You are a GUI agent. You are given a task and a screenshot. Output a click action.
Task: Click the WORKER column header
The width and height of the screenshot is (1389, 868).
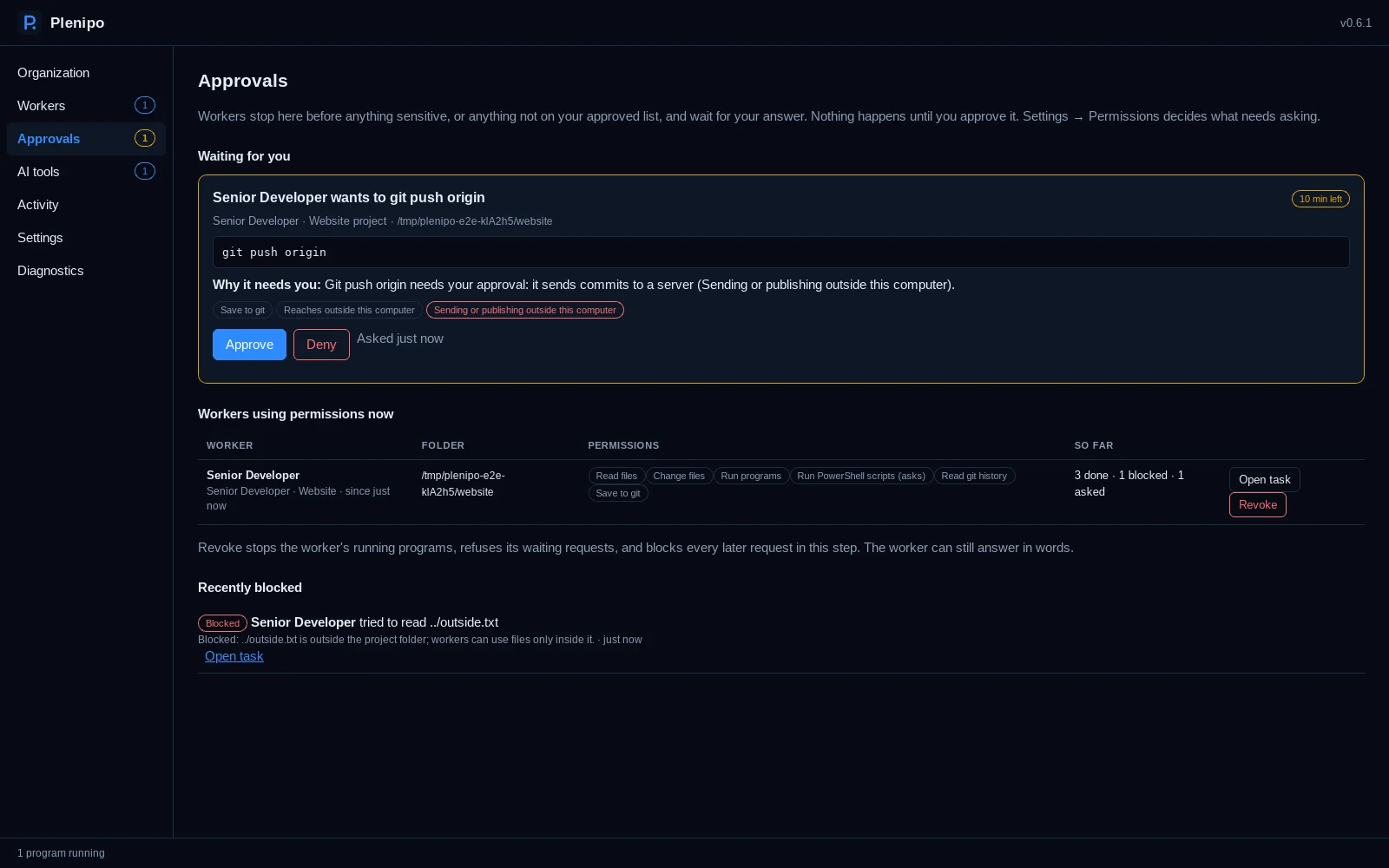(230, 445)
